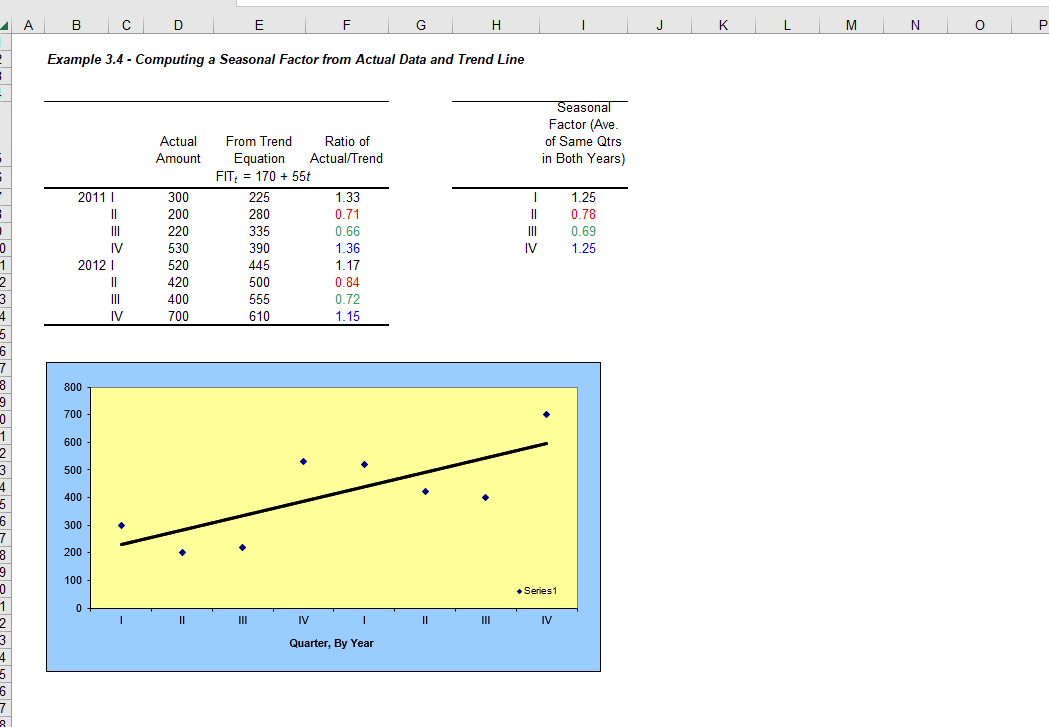
Task: Select blue ratio cell 1.36
Action: click(347, 248)
